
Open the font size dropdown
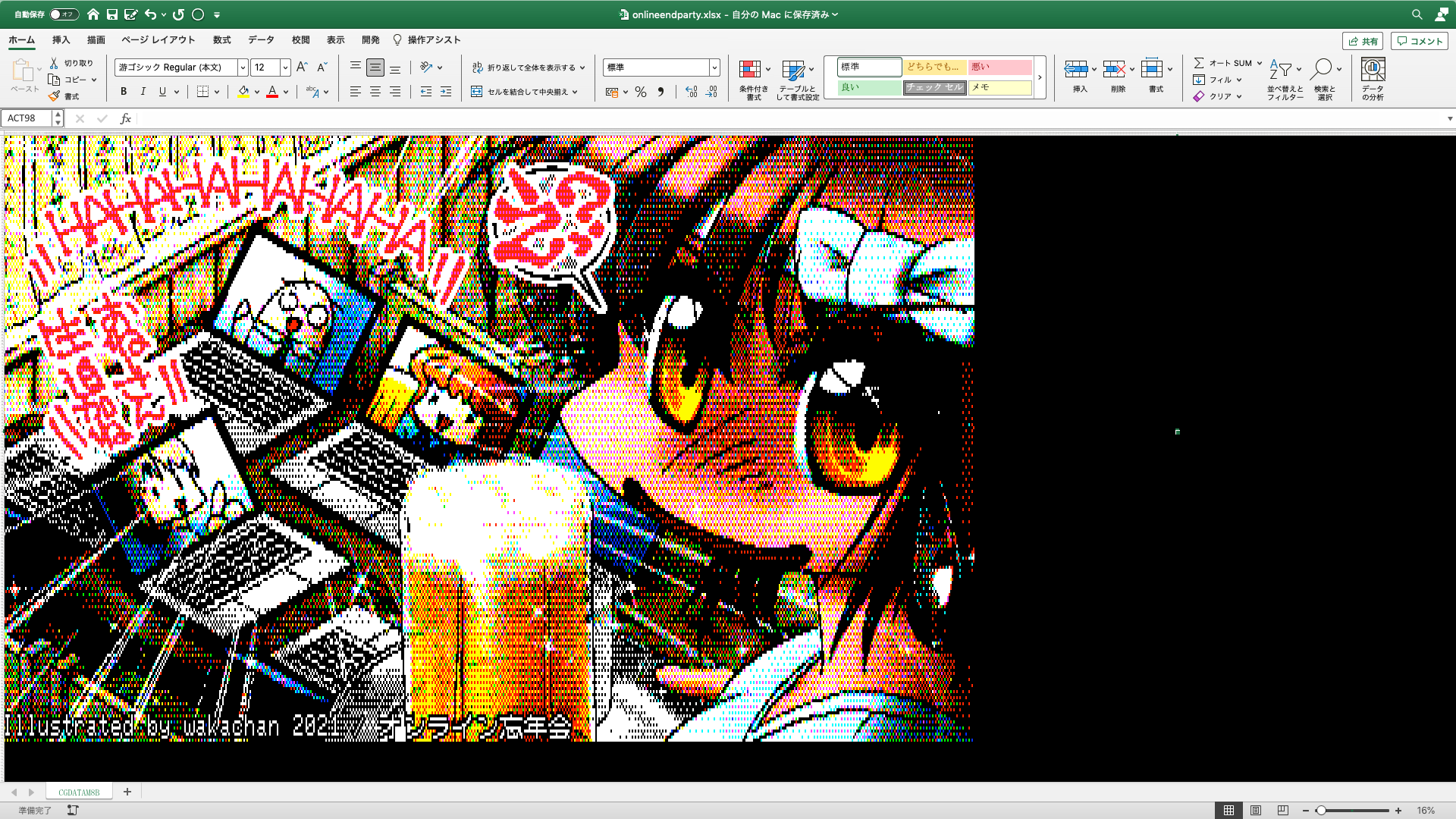285,67
